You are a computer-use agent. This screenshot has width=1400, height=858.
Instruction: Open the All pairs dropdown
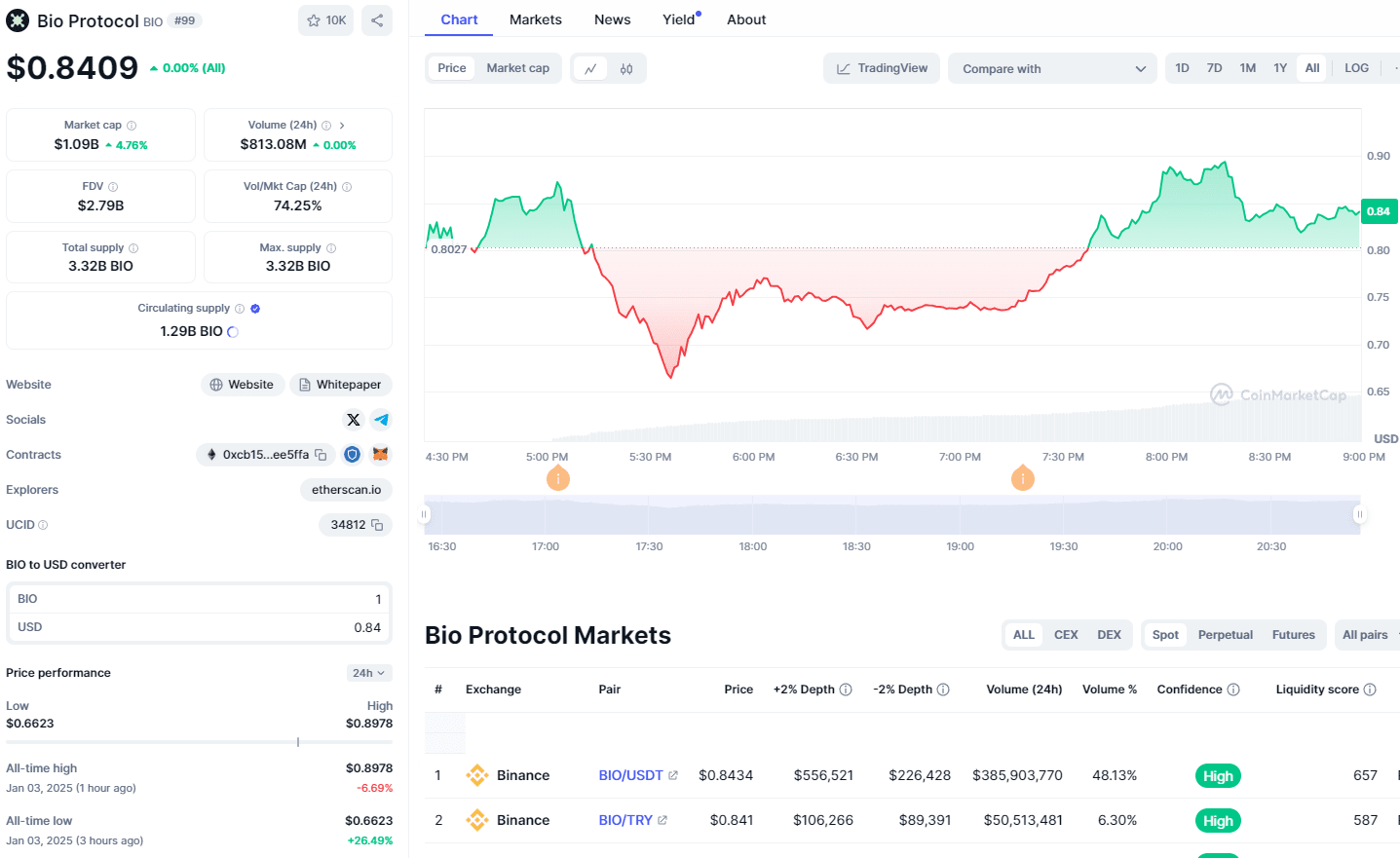pyautogui.click(x=1369, y=635)
